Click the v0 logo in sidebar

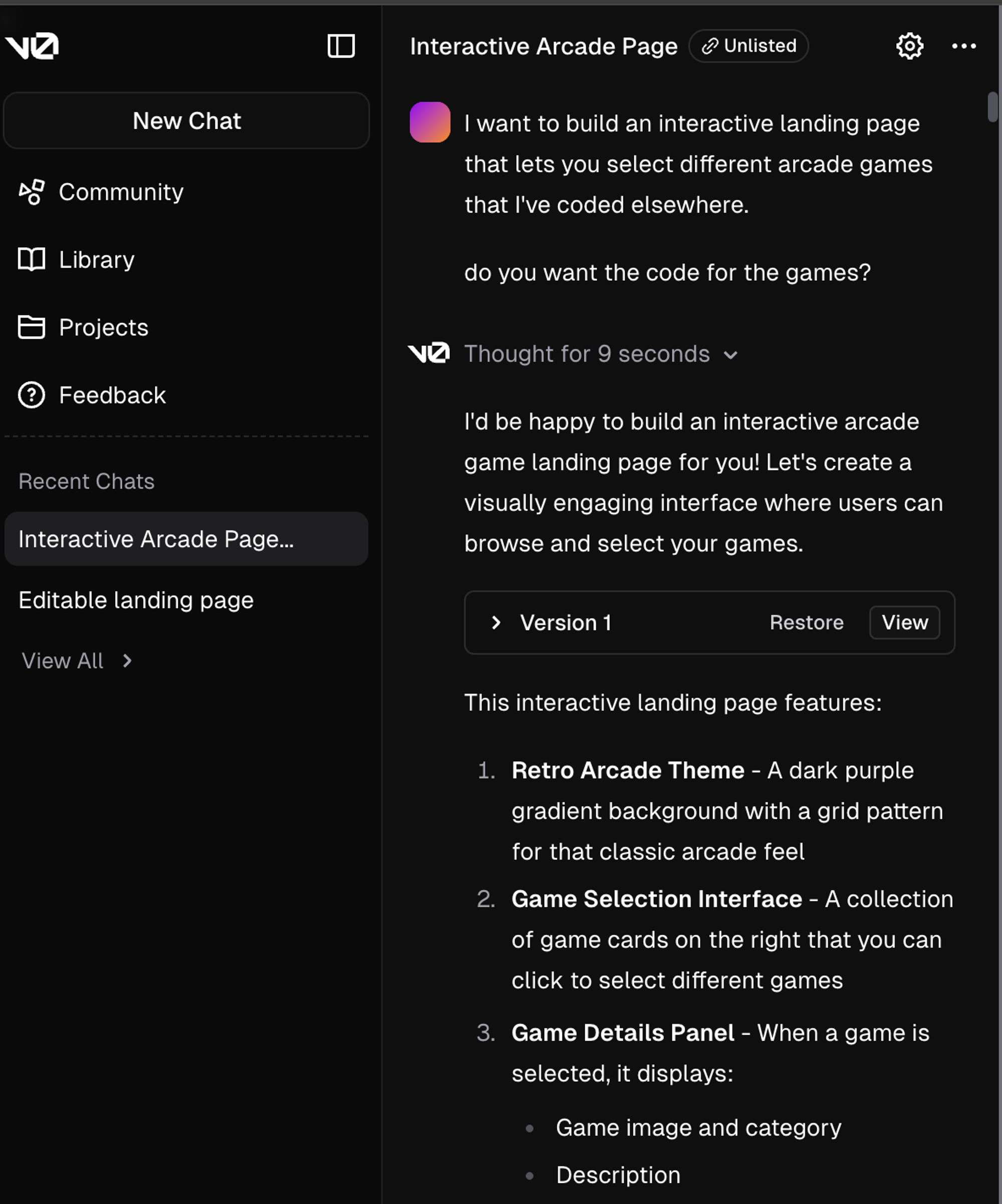pyautogui.click(x=32, y=46)
